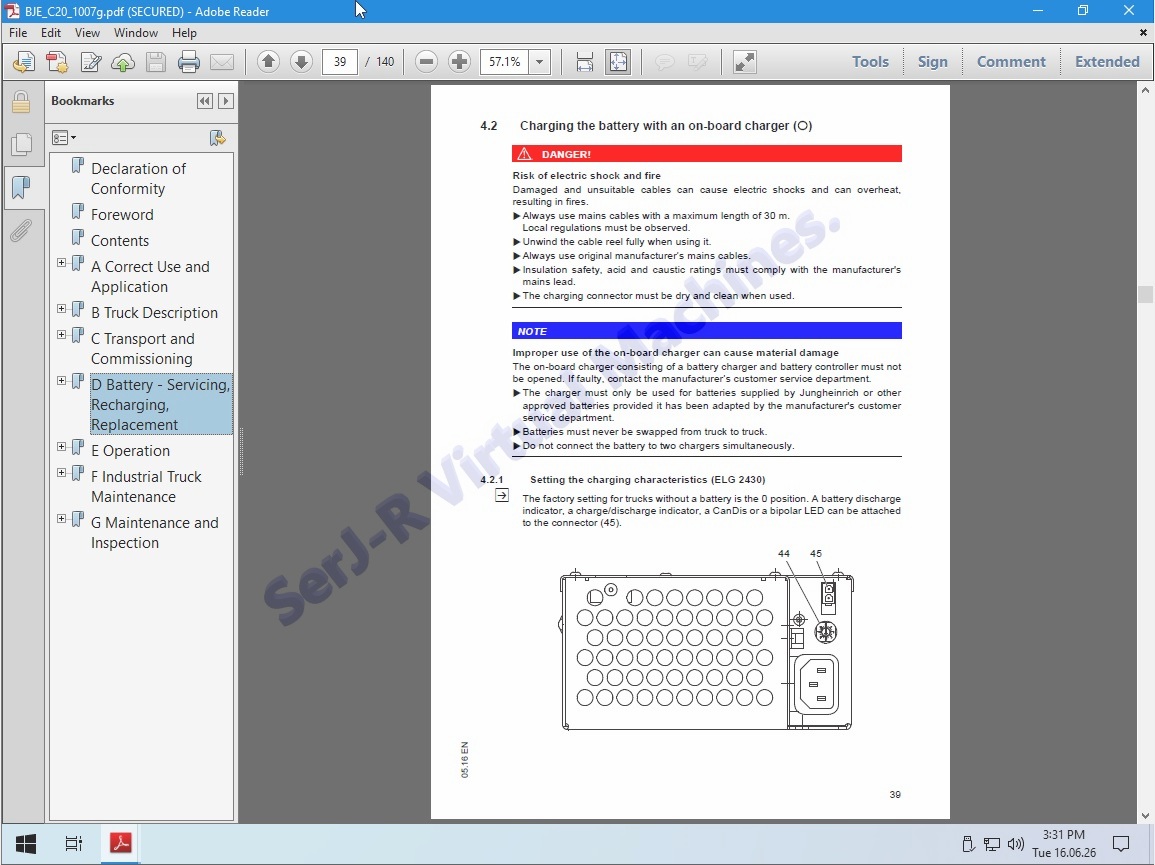Expand the E Operation bookmark
1155x865 pixels.
(x=61, y=446)
